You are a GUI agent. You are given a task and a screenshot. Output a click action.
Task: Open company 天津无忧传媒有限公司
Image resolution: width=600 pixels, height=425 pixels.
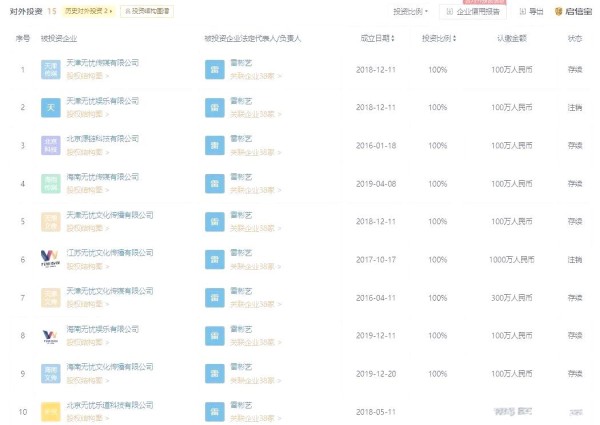point(103,63)
